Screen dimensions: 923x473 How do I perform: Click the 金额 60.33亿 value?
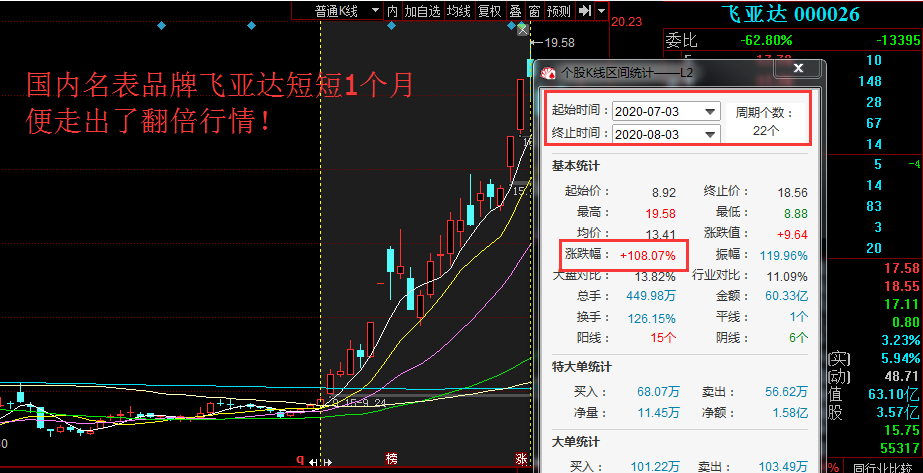click(786, 297)
